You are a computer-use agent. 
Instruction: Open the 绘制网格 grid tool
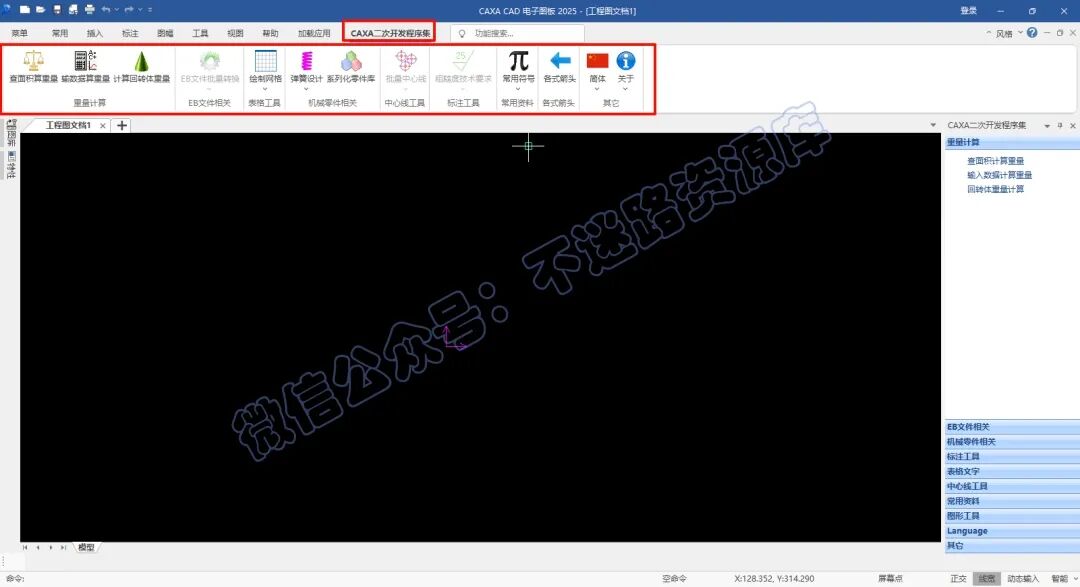(265, 61)
